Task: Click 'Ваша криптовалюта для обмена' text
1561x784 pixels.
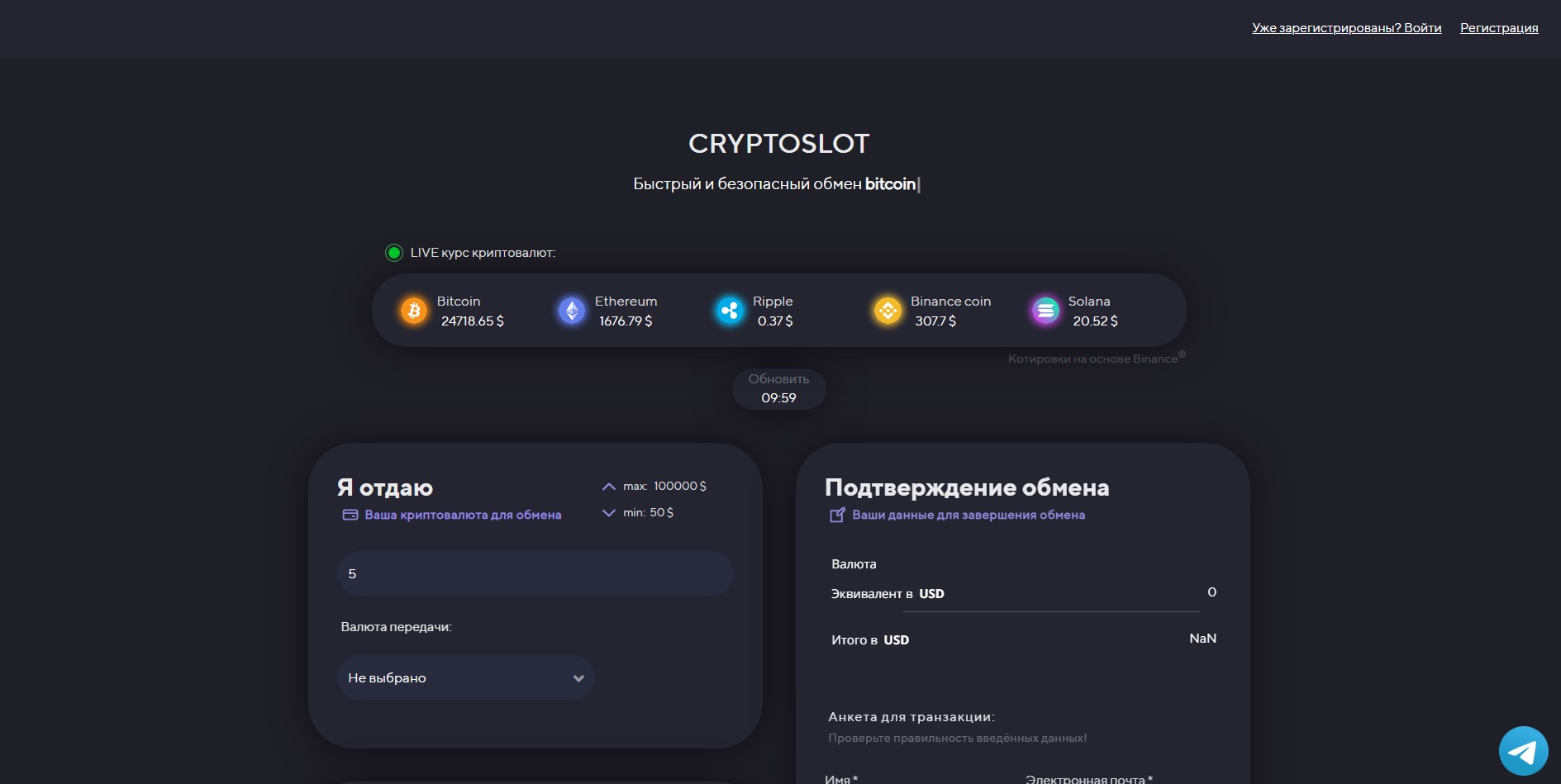Action: click(463, 515)
